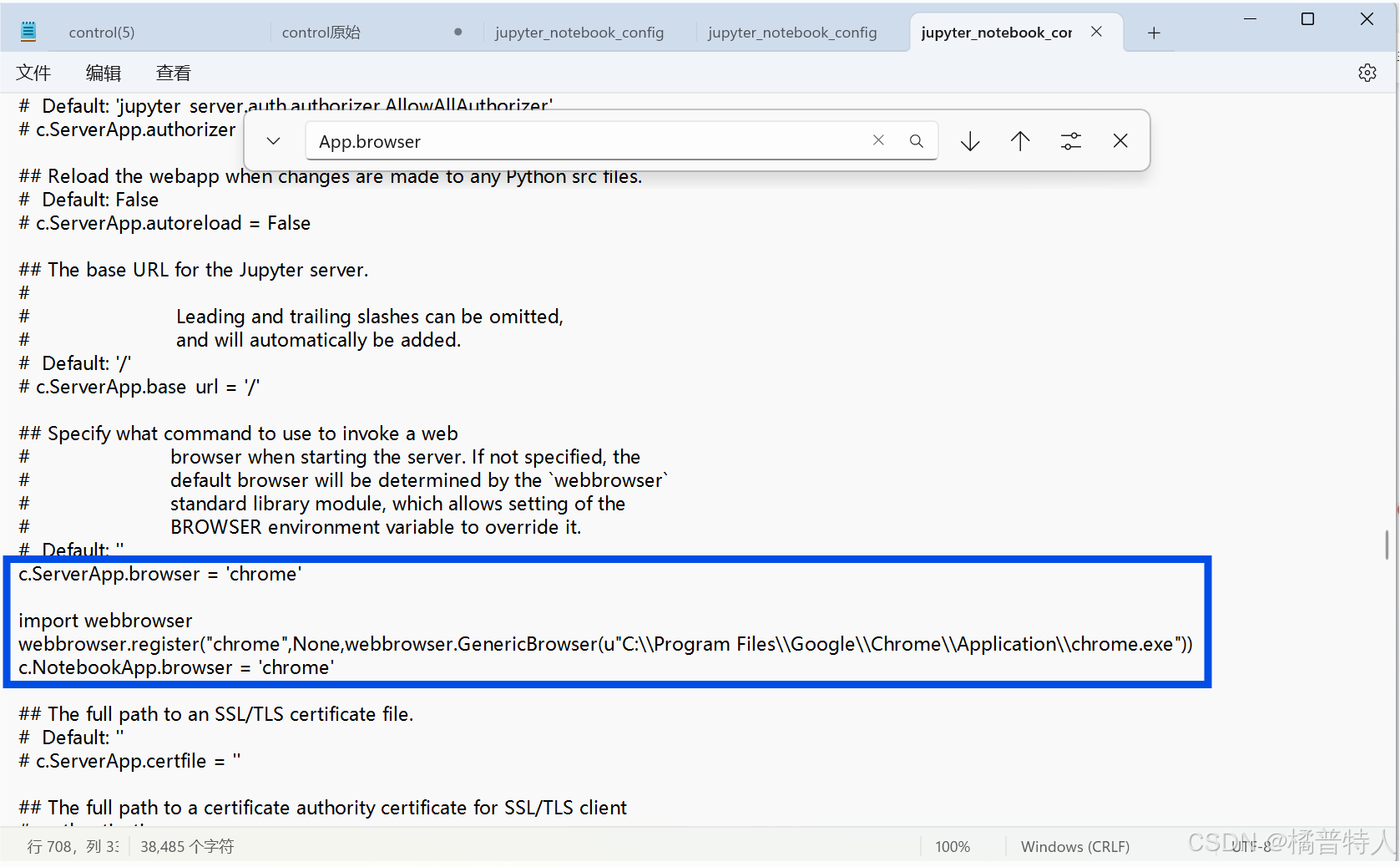Add a new tab with plus
This screenshot has height=867, width=1400.
(1154, 33)
